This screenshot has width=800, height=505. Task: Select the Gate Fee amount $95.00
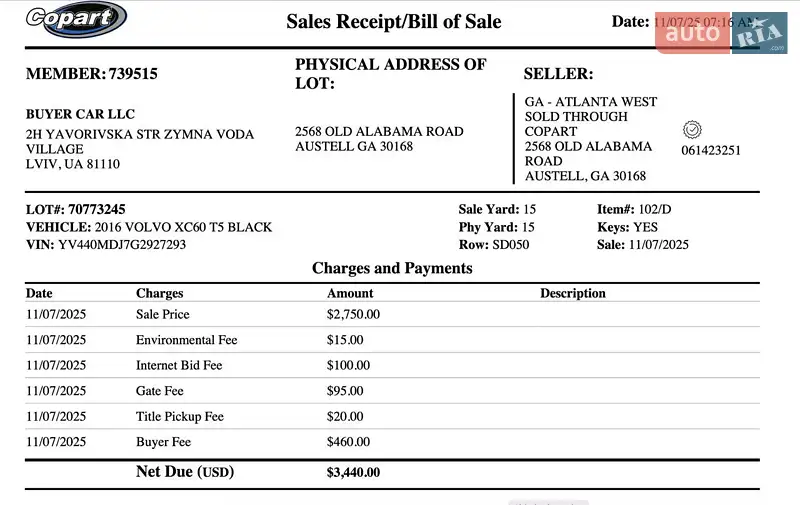(345, 391)
